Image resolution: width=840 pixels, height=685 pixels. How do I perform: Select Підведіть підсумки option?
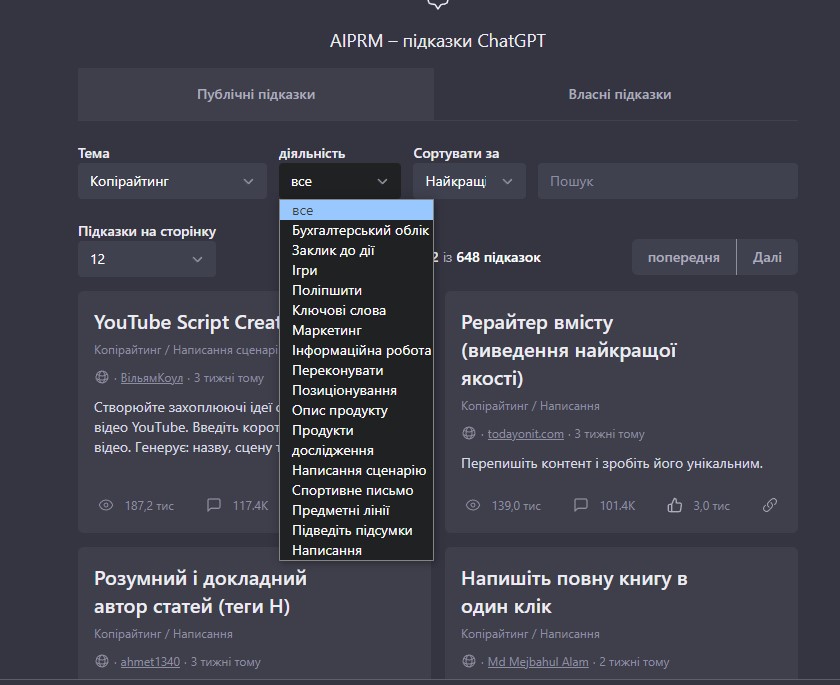(356, 530)
